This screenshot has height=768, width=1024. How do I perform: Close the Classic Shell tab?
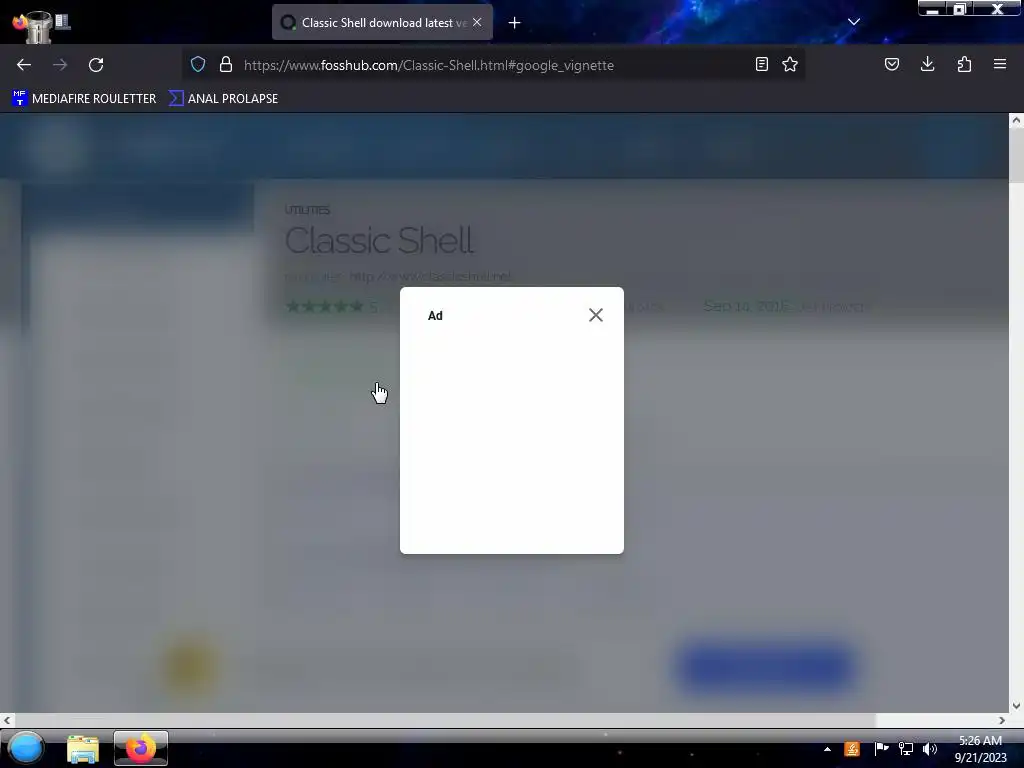coord(477,22)
